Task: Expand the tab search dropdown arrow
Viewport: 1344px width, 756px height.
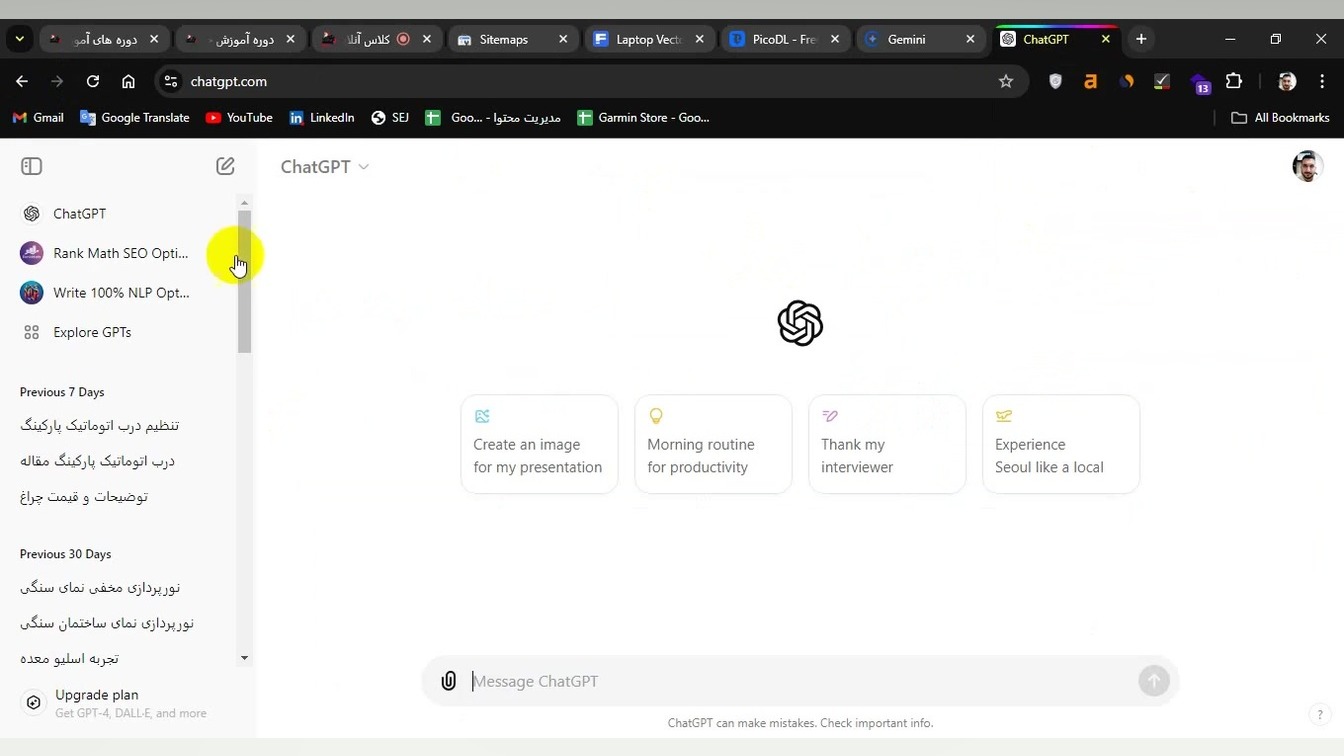Action: (x=19, y=39)
